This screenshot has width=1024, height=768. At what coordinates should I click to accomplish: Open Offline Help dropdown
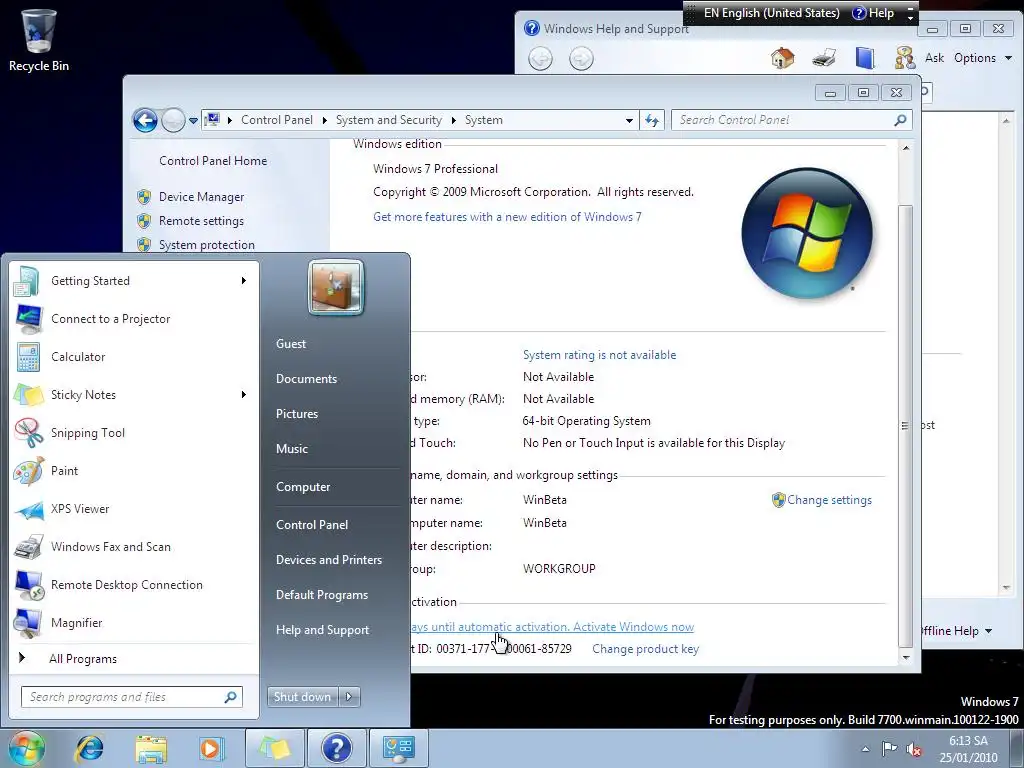[957, 631]
